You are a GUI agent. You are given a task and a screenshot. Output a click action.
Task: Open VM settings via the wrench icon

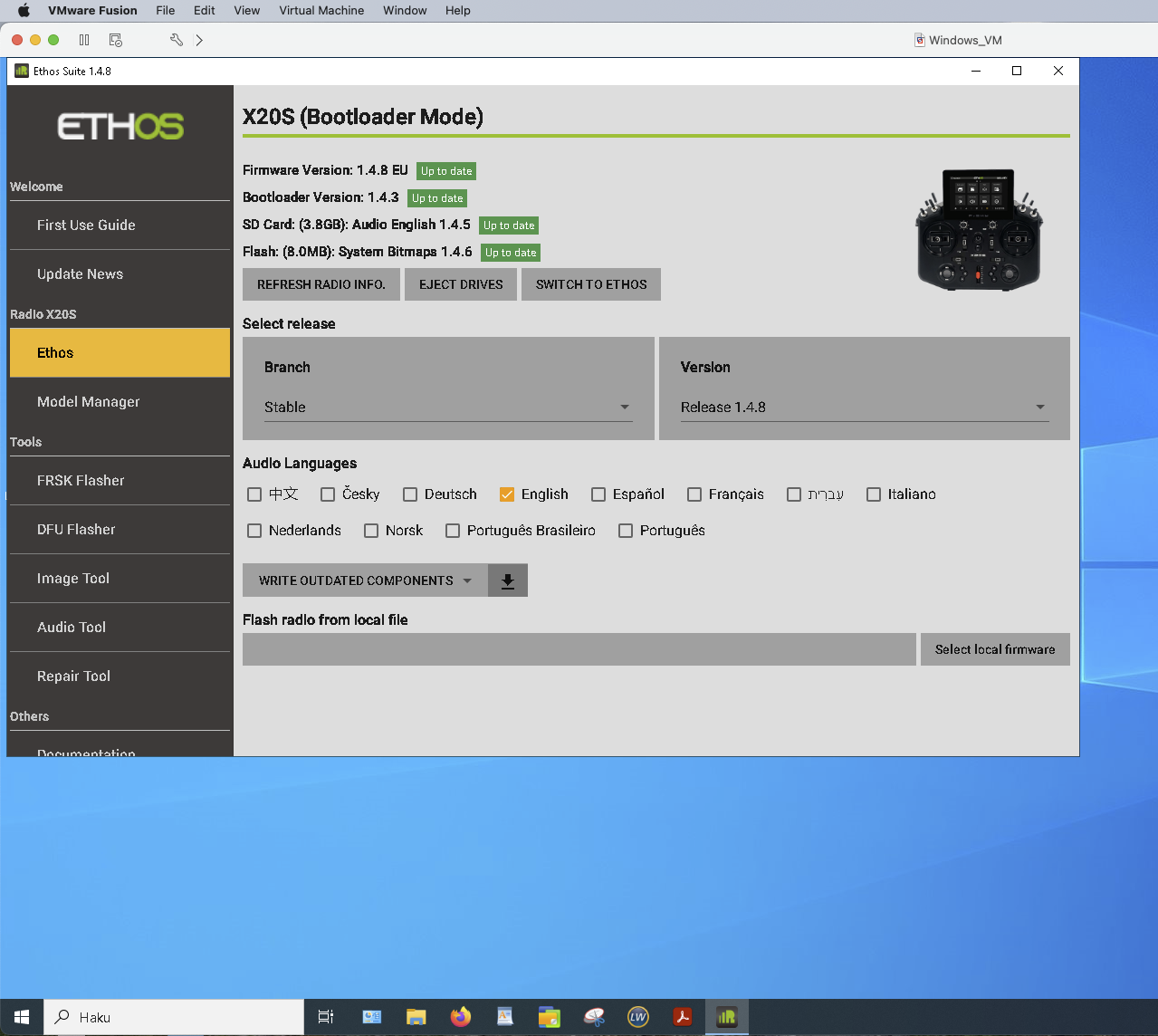click(177, 40)
